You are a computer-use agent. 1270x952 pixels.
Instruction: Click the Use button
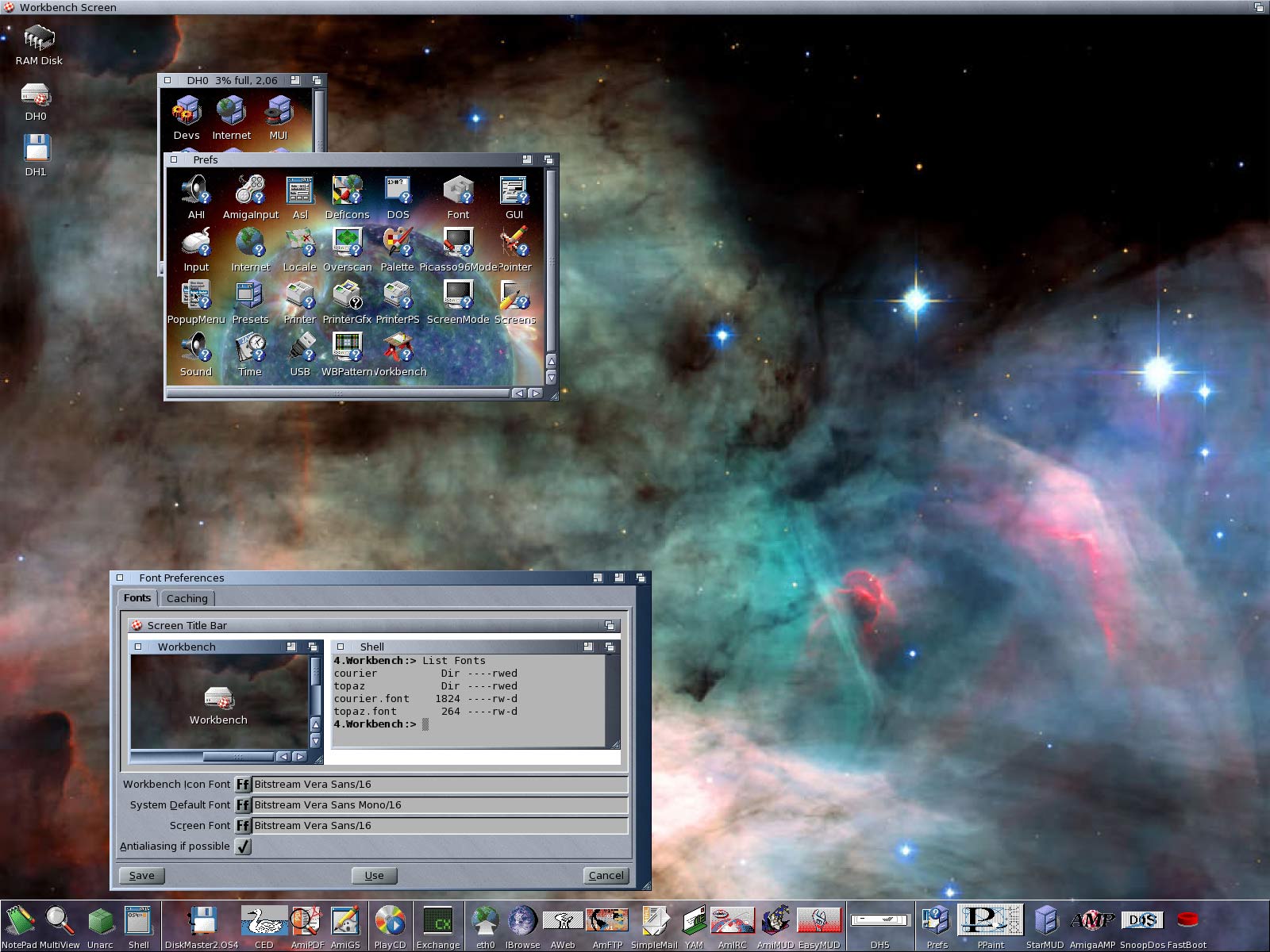(374, 876)
